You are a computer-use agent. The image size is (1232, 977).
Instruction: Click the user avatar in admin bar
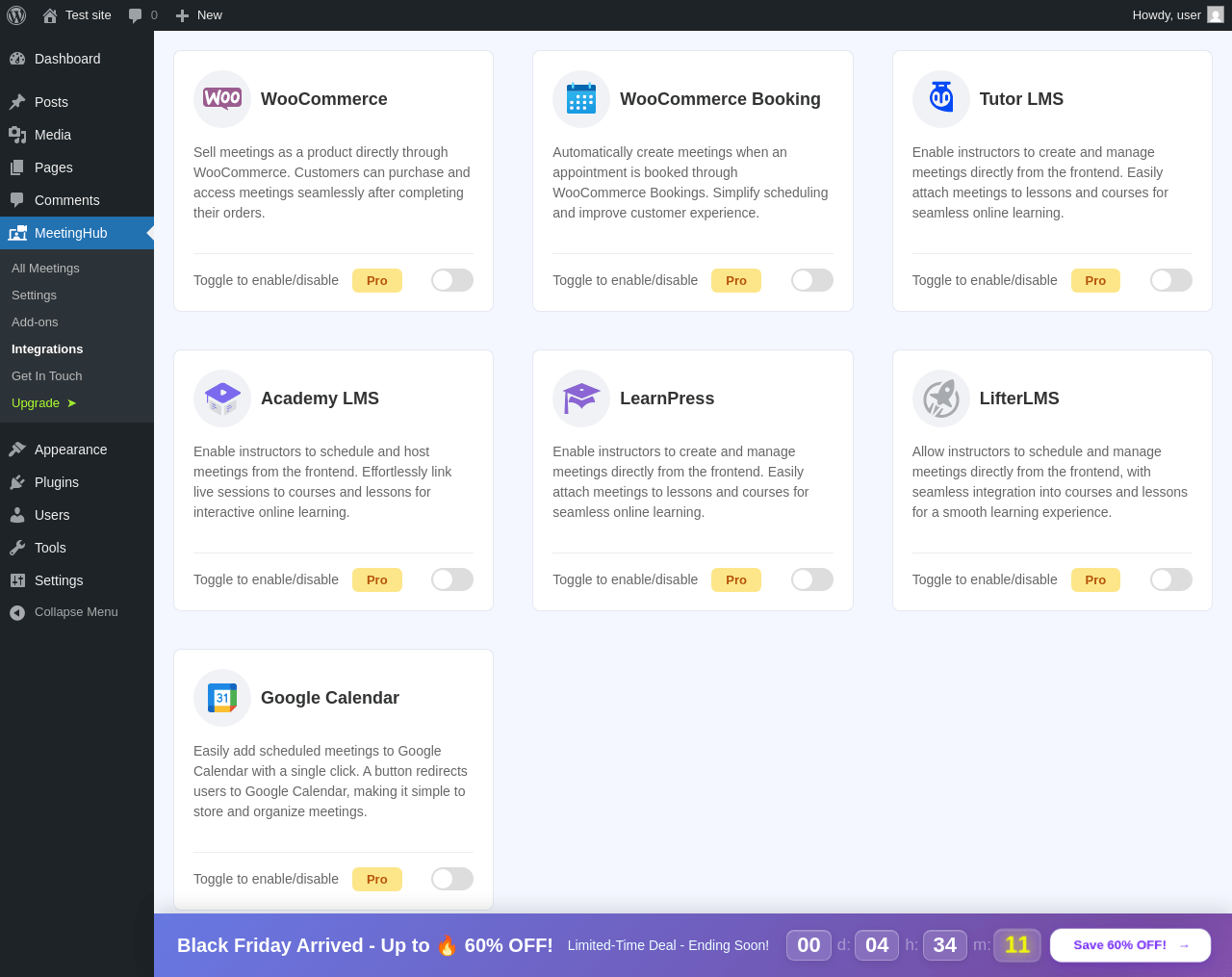tap(1216, 14)
